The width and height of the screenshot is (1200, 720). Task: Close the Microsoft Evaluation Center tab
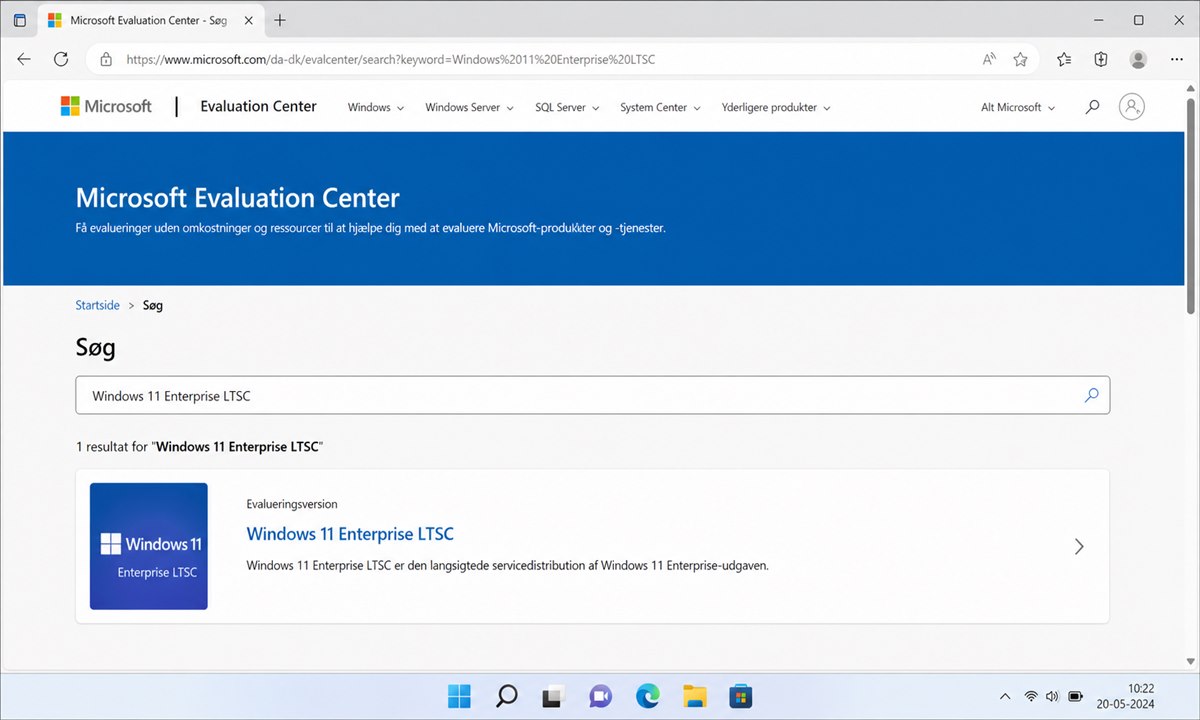tap(248, 20)
